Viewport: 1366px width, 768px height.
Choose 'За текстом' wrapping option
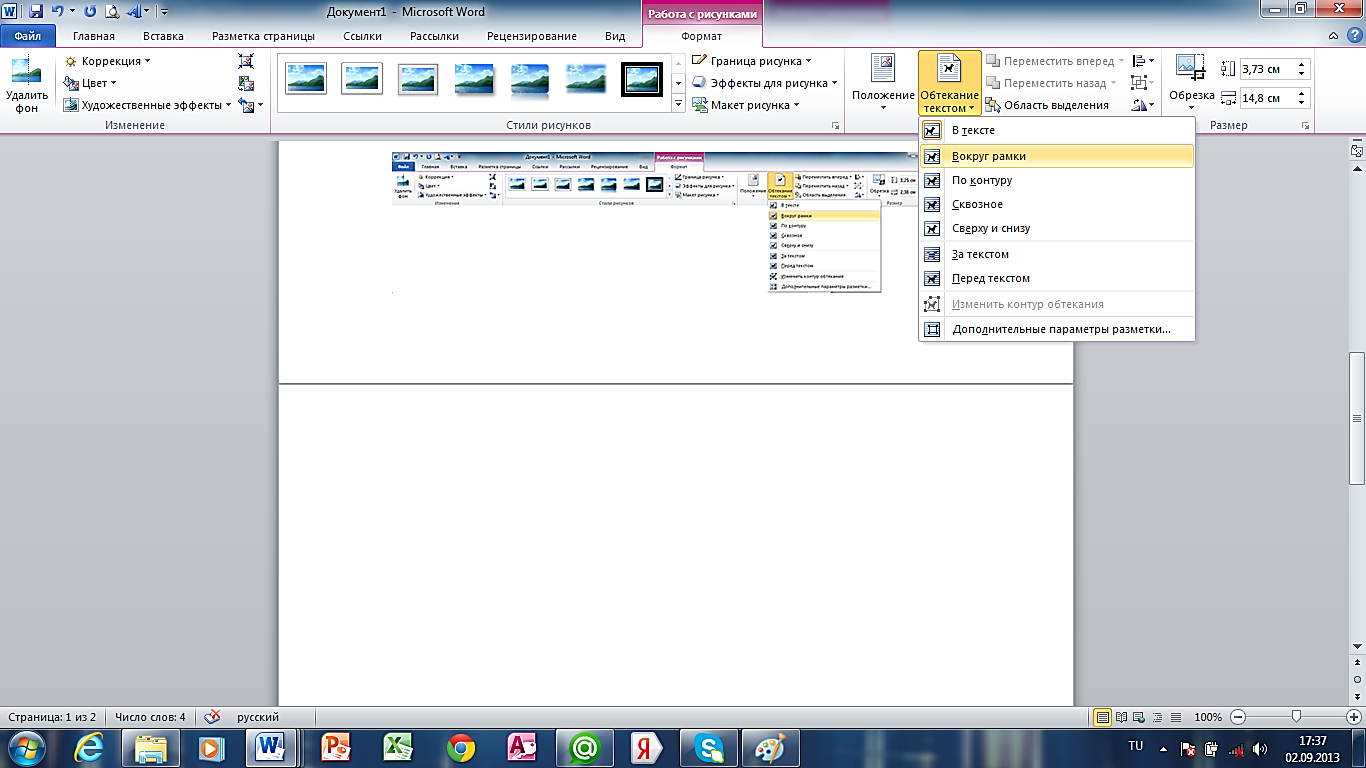(1057, 254)
